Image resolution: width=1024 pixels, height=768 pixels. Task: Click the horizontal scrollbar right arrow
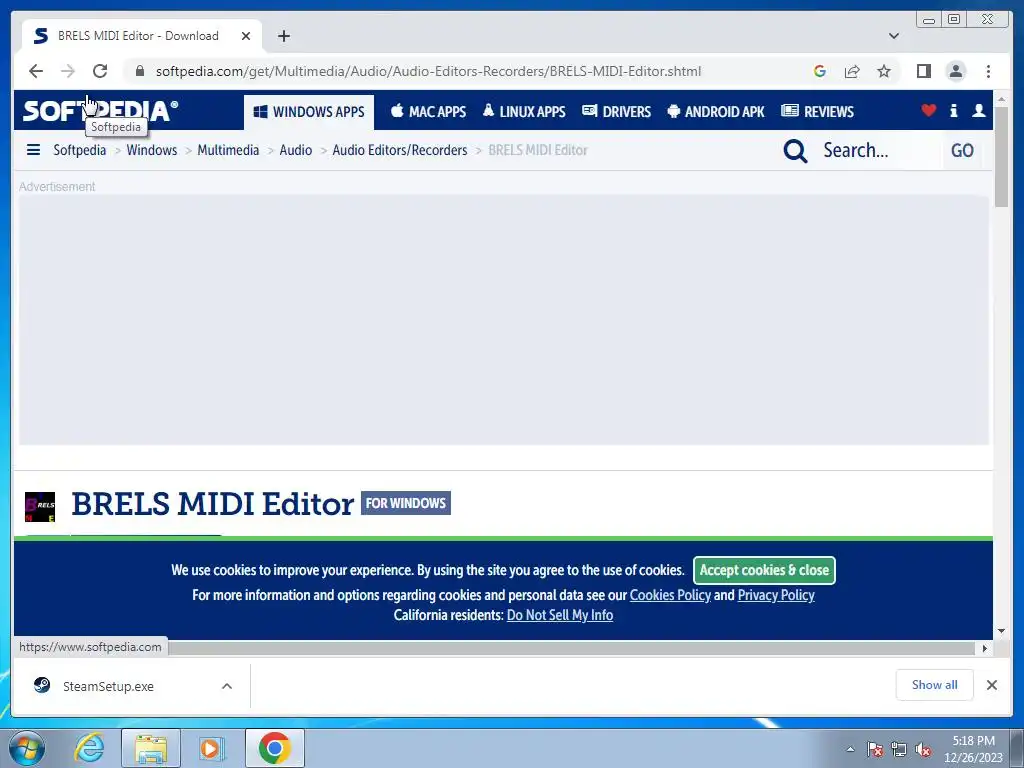pos(985,648)
